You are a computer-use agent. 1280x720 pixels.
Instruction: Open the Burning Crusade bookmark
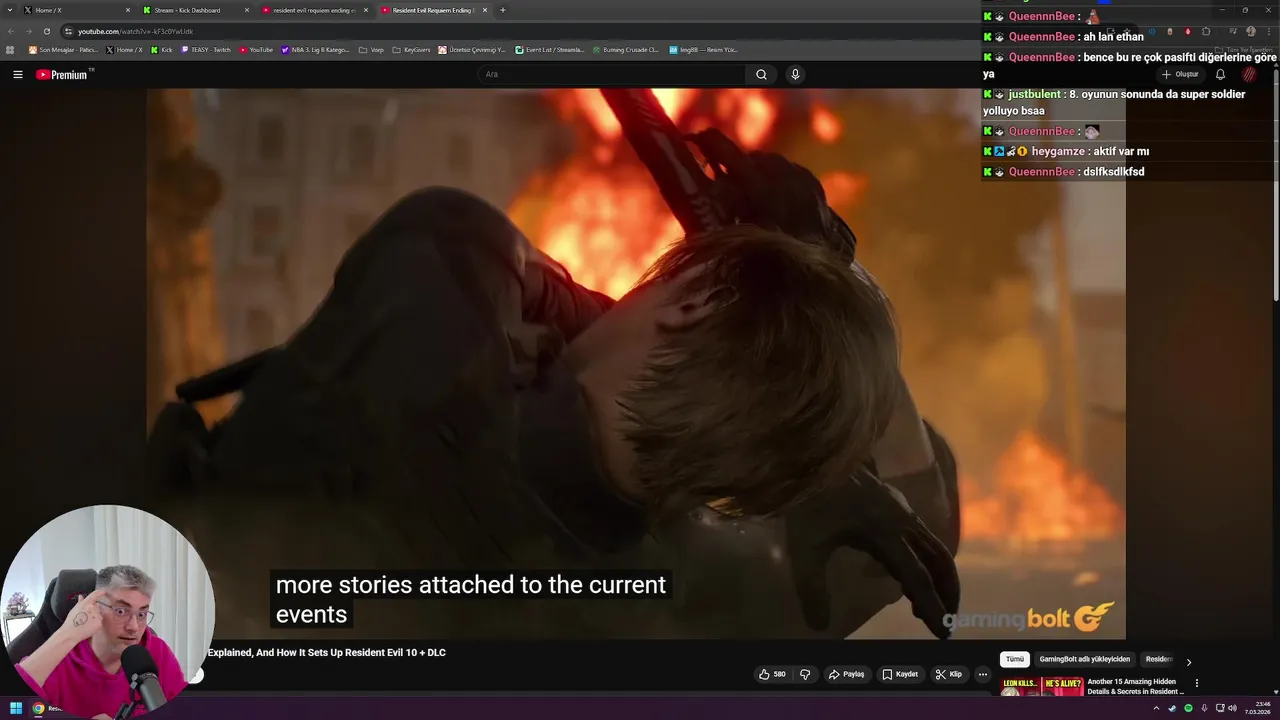pyautogui.click(x=625, y=49)
